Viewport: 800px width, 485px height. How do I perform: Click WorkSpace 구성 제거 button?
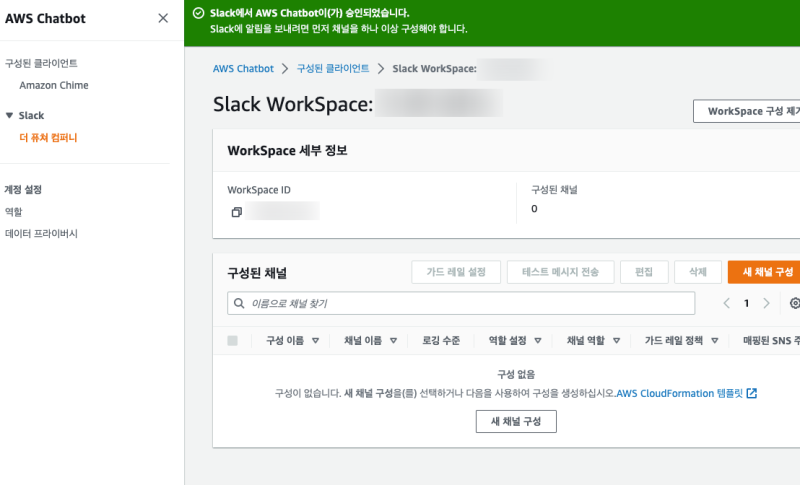tap(746, 111)
